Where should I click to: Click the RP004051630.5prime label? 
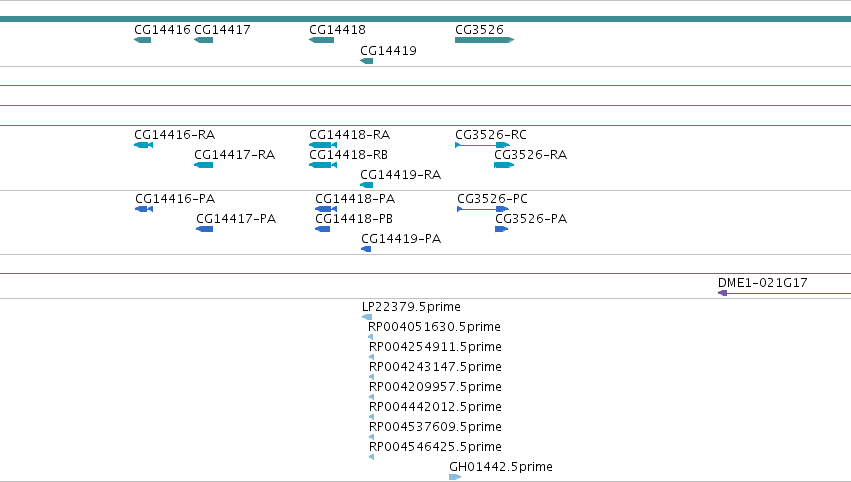434,327
